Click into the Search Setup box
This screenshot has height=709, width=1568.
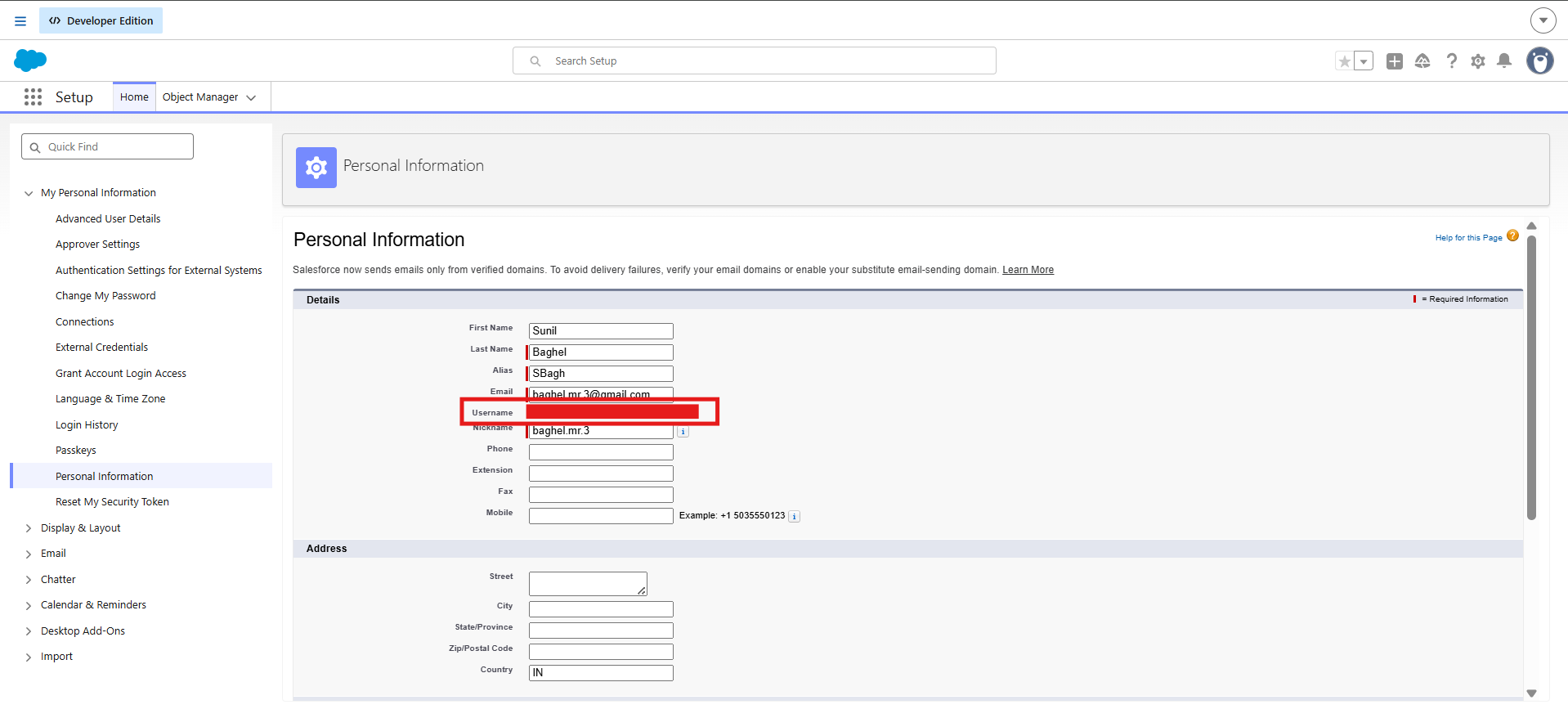(x=754, y=61)
